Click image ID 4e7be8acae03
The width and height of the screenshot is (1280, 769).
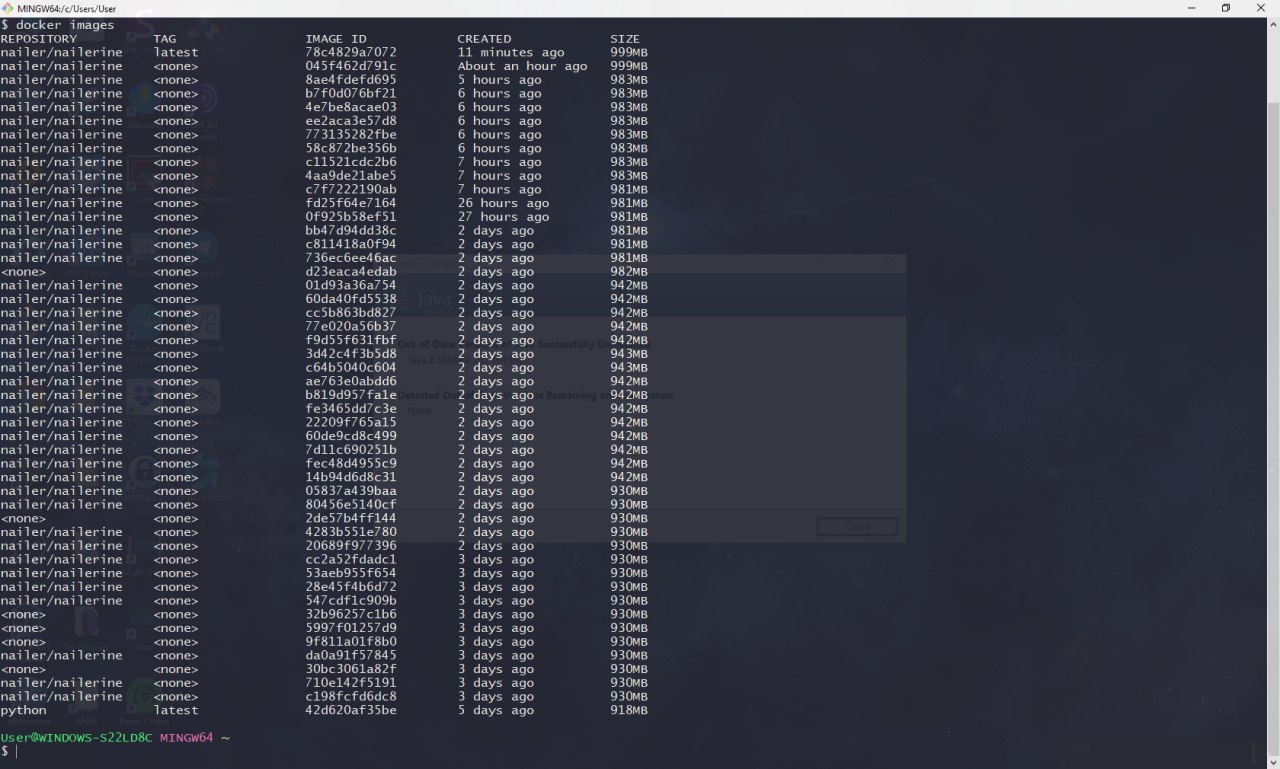(351, 107)
